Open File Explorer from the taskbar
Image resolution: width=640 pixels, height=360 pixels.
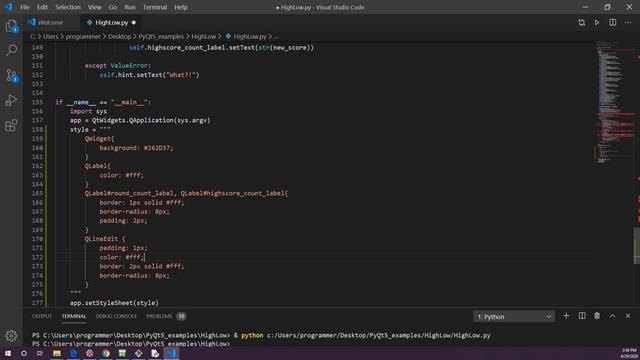57,353
